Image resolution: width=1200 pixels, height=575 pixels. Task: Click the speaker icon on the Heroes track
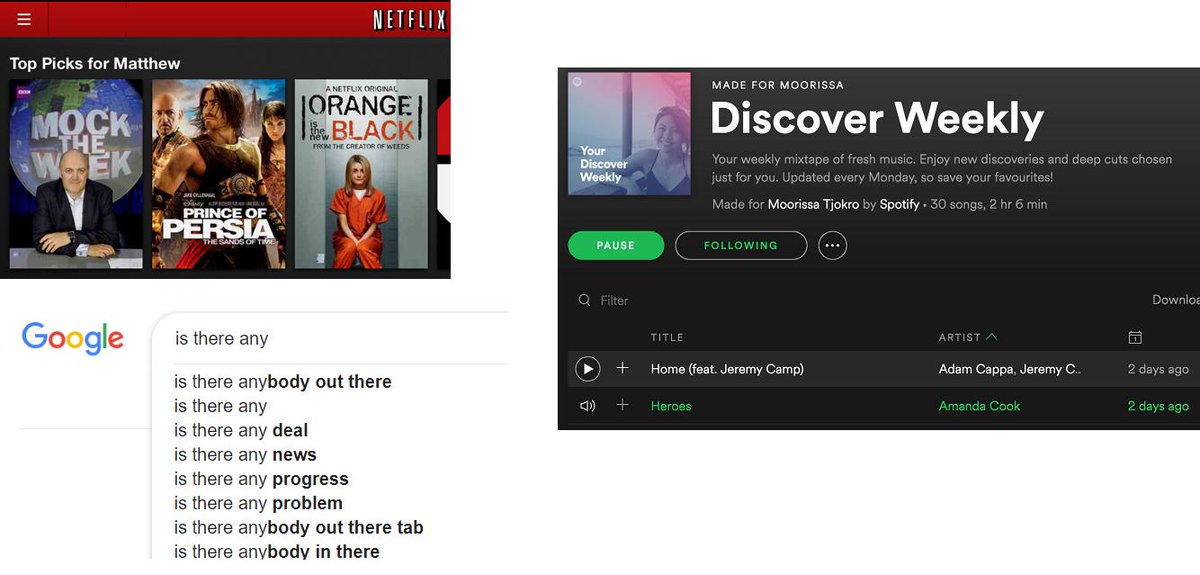[x=587, y=406]
